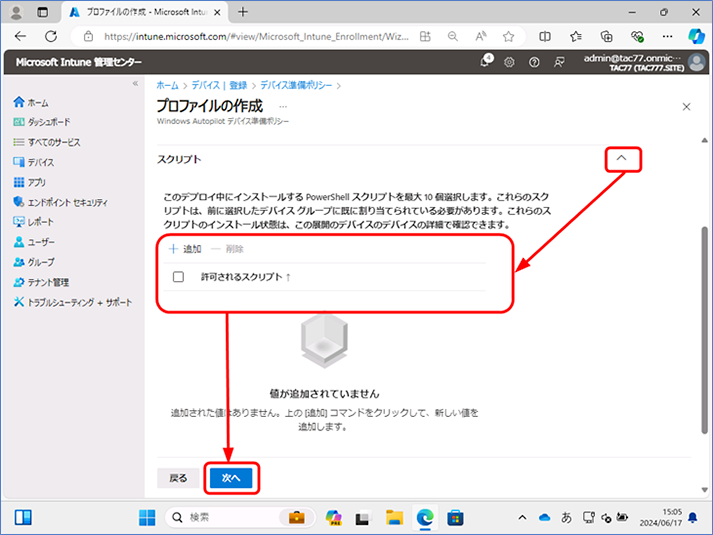This screenshot has width=713, height=535.
Task: Open a new browser tab
Action: click(x=243, y=12)
